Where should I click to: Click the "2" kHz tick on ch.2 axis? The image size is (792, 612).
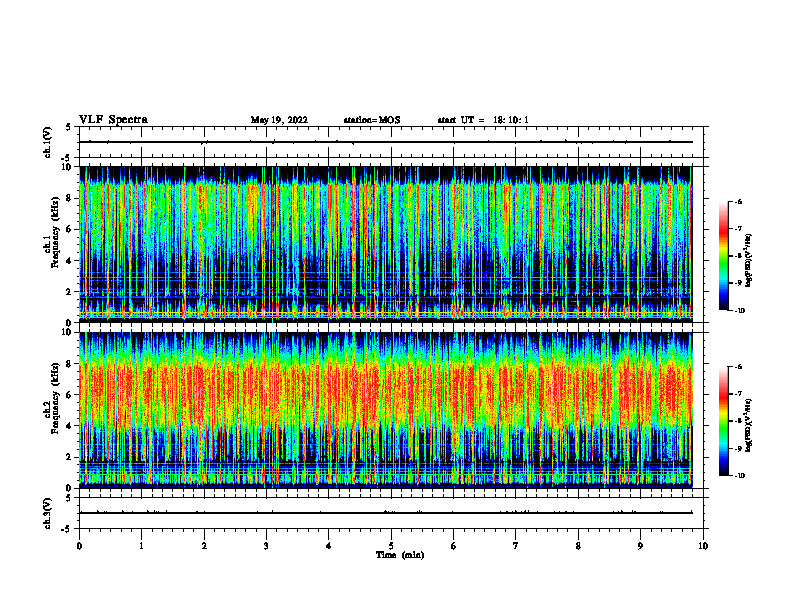click(x=70, y=457)
